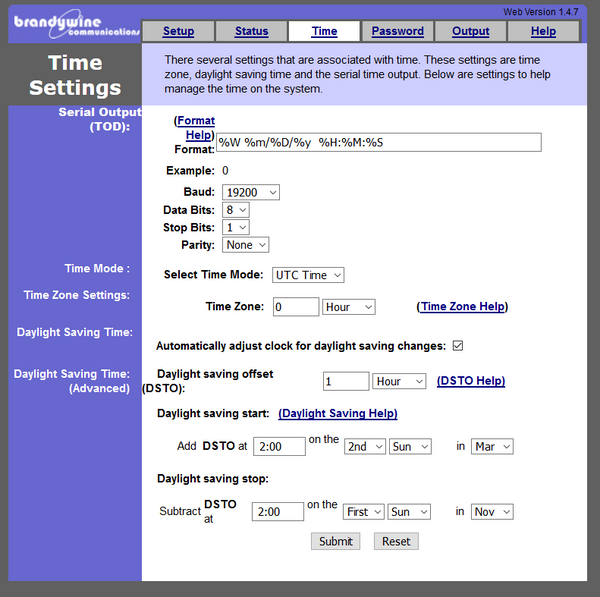
Task: Switch to the Status tab
Action: [x=251, y=31]
